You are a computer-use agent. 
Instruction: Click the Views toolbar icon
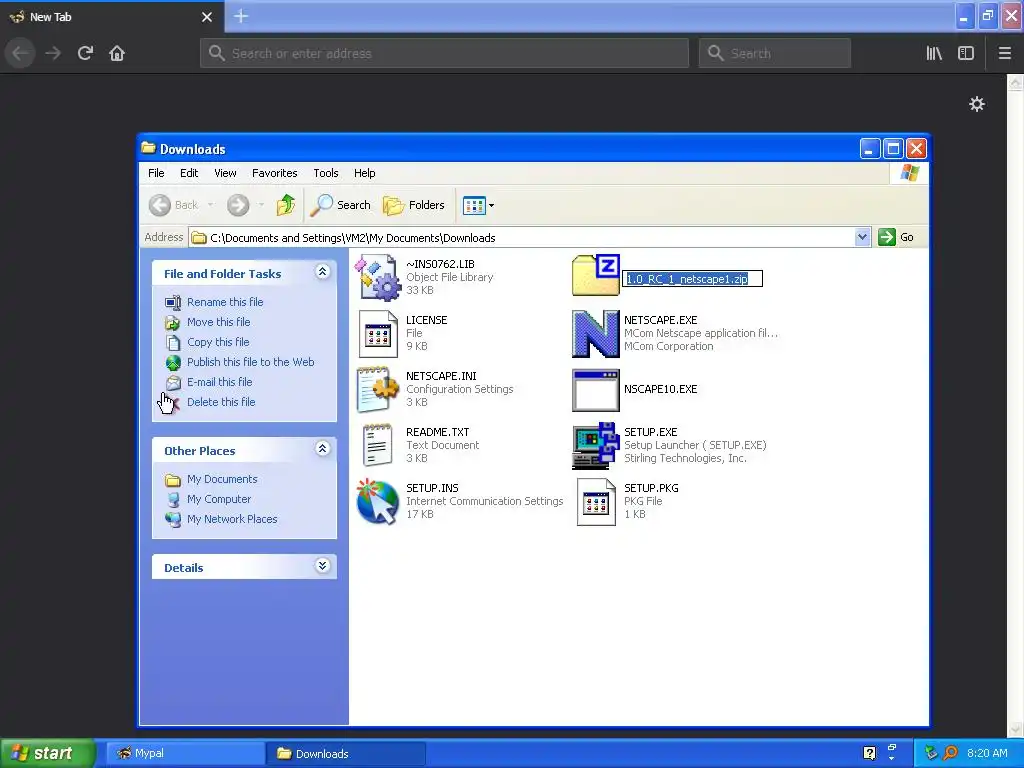pos(474,206)
